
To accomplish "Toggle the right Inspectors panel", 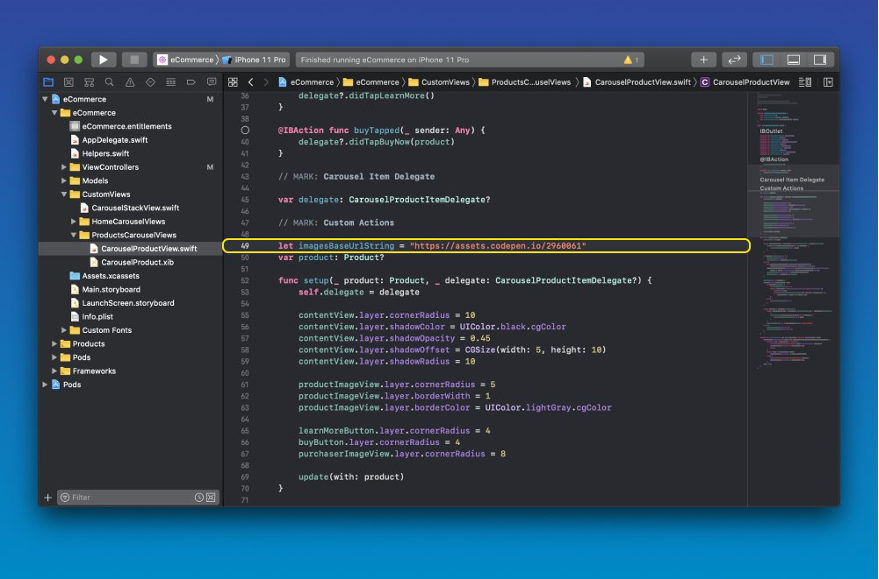I will (820, 60).
